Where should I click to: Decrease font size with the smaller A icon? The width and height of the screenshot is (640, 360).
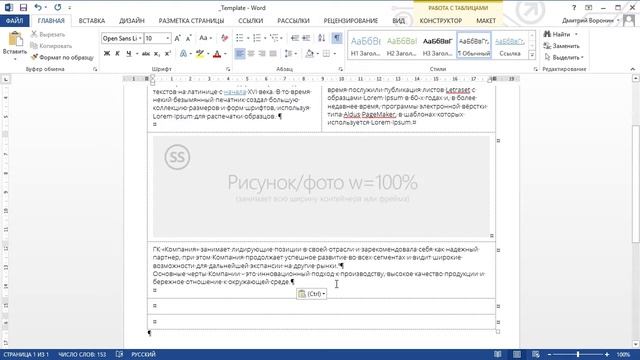pos(188,38)
